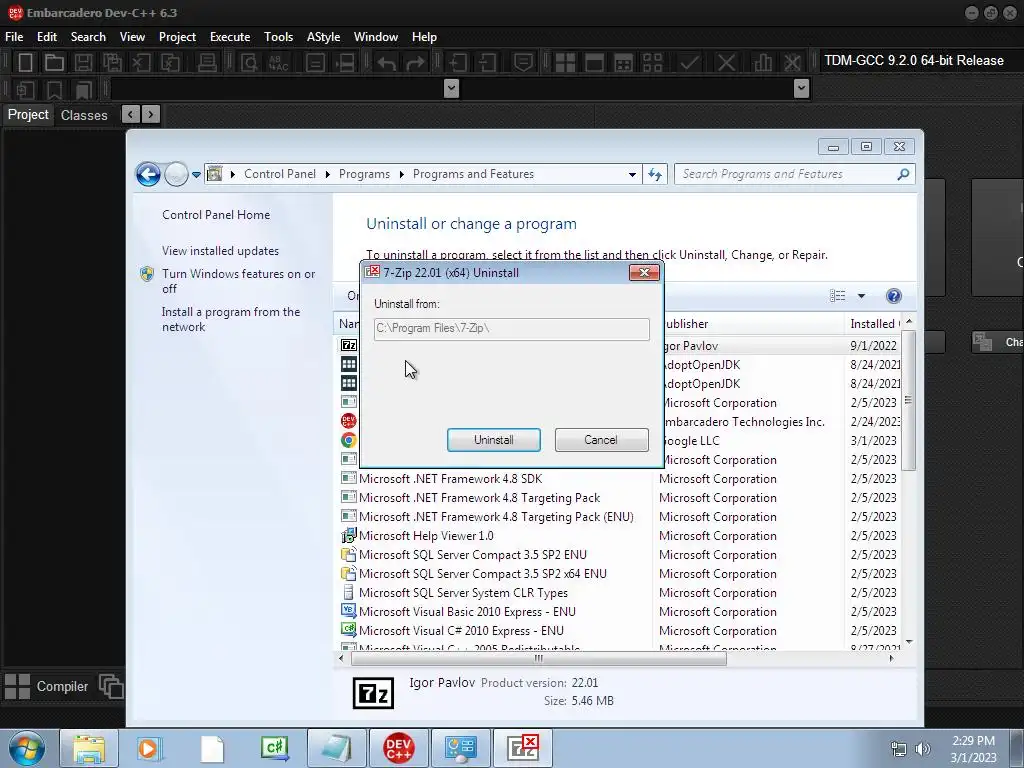The width and height of the screenshot is (1024, 768).
Task: Close the 7-Zip Uninstall dialog
Action: (x=644, y=273)
